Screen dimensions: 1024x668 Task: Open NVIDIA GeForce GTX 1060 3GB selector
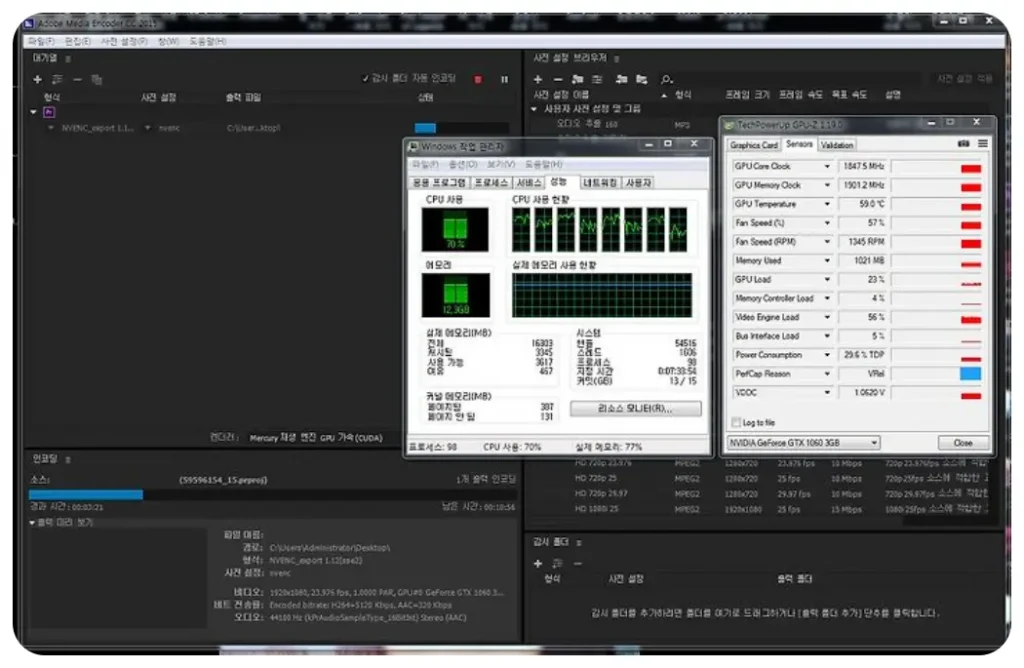(x=803, y=443)
